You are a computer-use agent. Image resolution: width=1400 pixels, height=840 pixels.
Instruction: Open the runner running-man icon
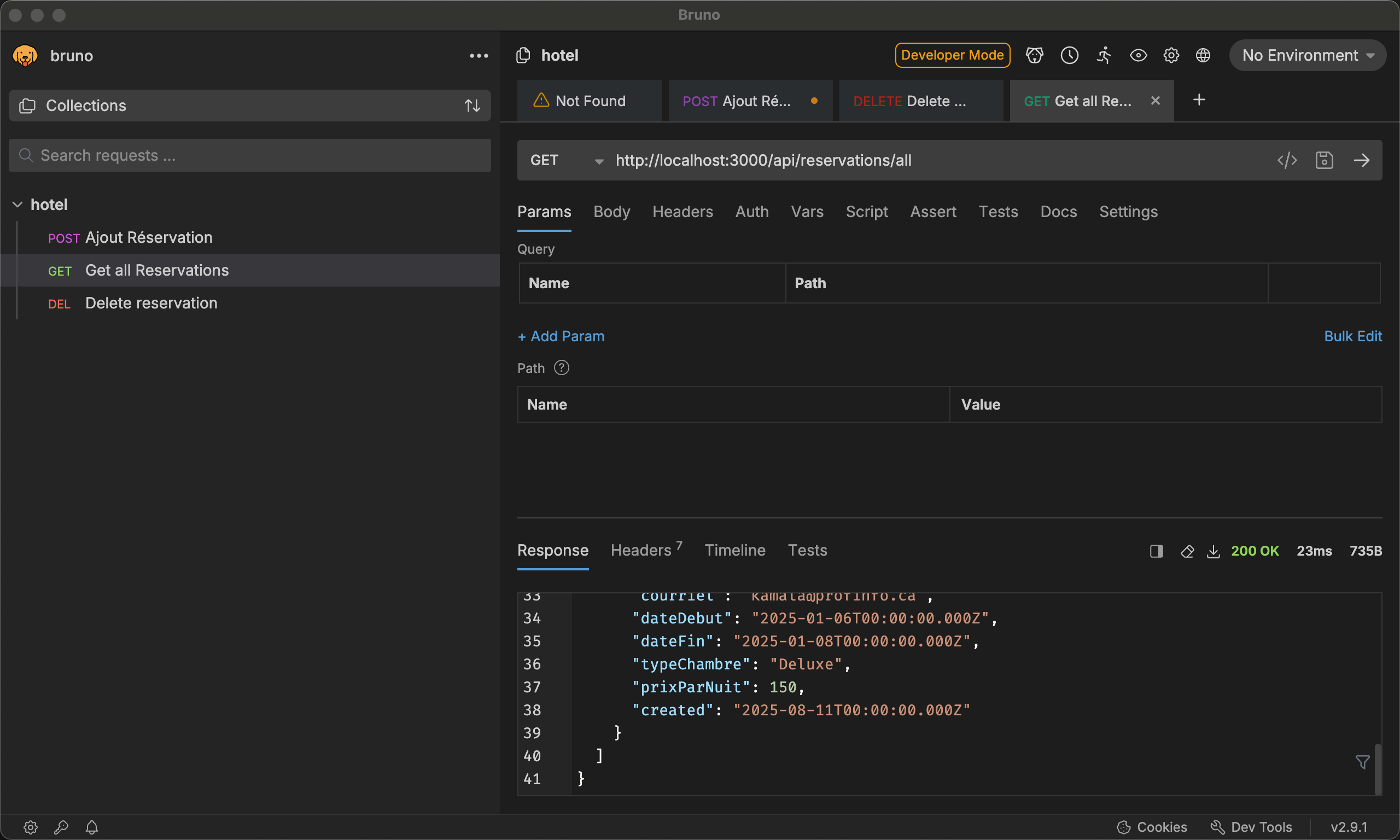1104,55
